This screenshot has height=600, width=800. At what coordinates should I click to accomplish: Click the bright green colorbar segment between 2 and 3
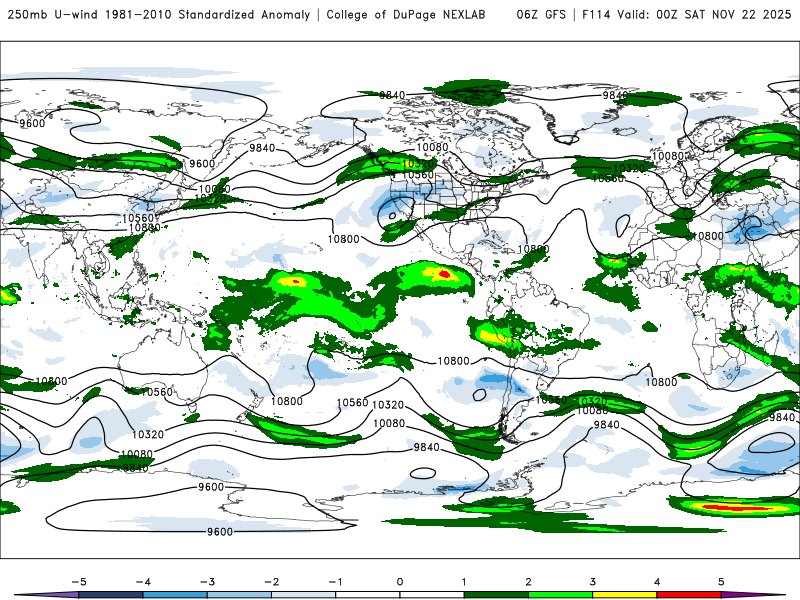coord(560,595)
